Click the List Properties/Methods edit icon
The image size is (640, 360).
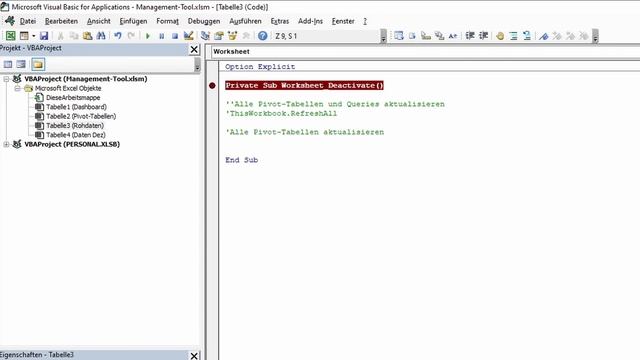coord(399,36)
